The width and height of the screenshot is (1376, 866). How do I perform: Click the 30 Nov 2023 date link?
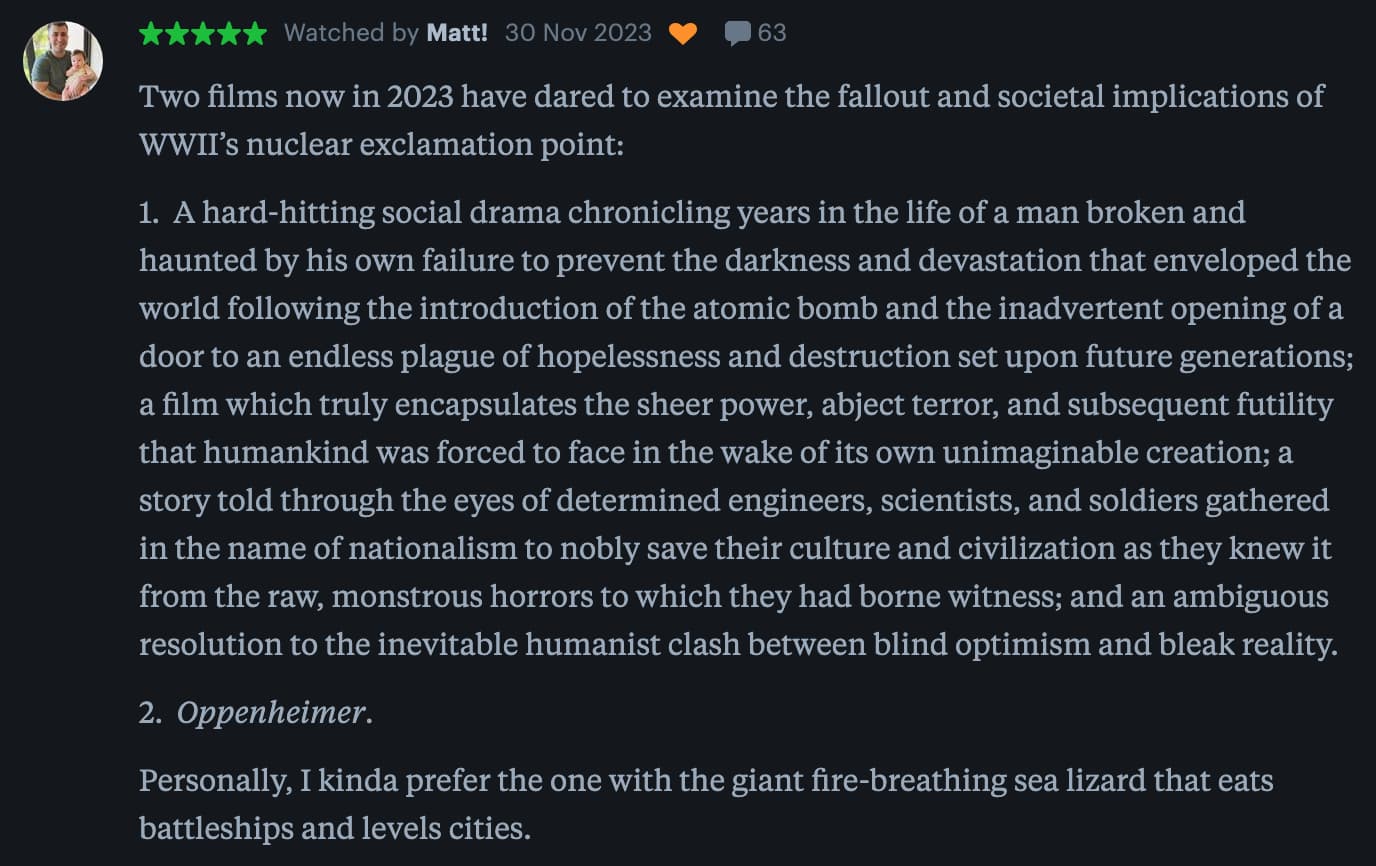click(578, 33)
